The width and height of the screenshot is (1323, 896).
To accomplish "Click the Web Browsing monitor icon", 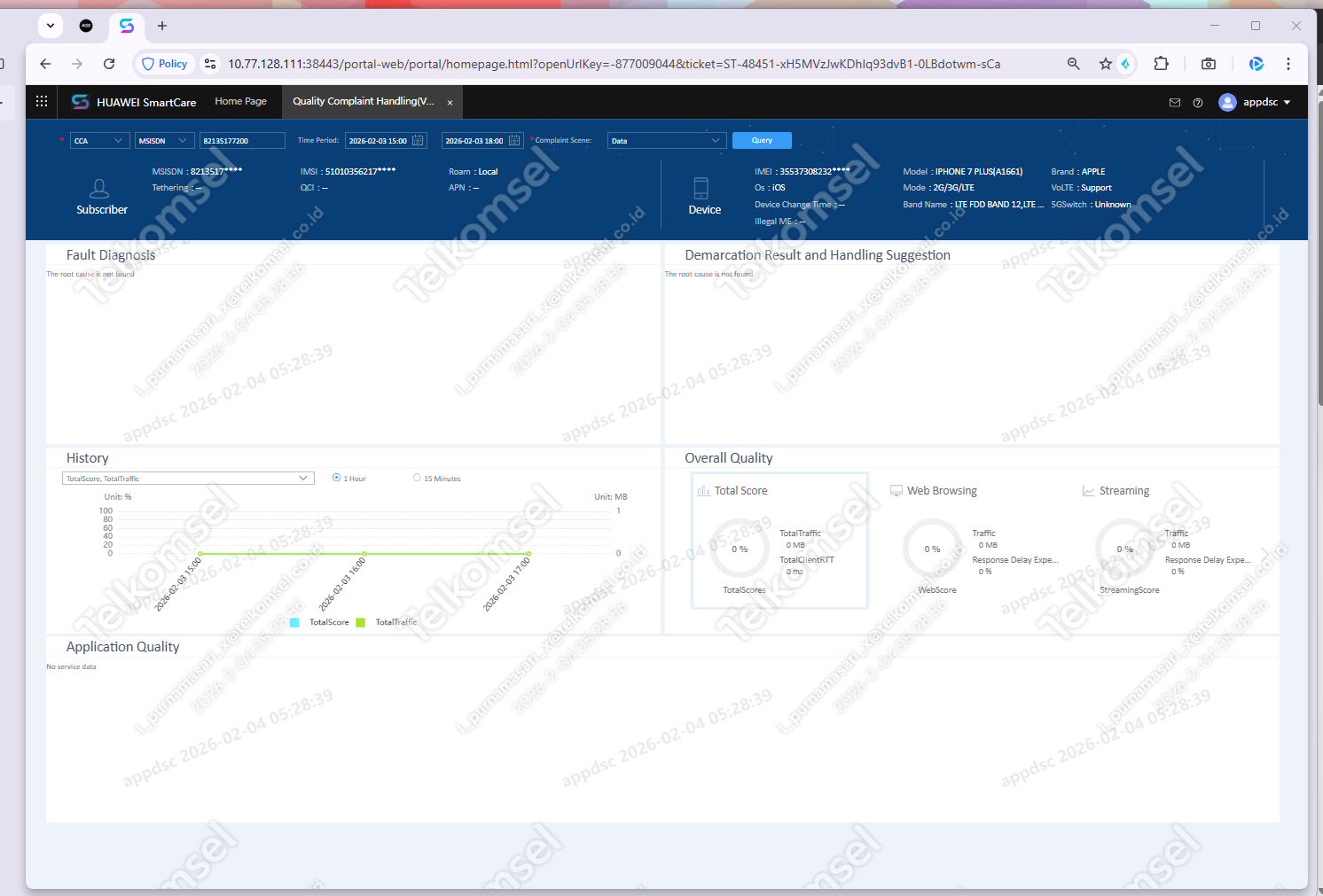I will click(x=896, y=491).
